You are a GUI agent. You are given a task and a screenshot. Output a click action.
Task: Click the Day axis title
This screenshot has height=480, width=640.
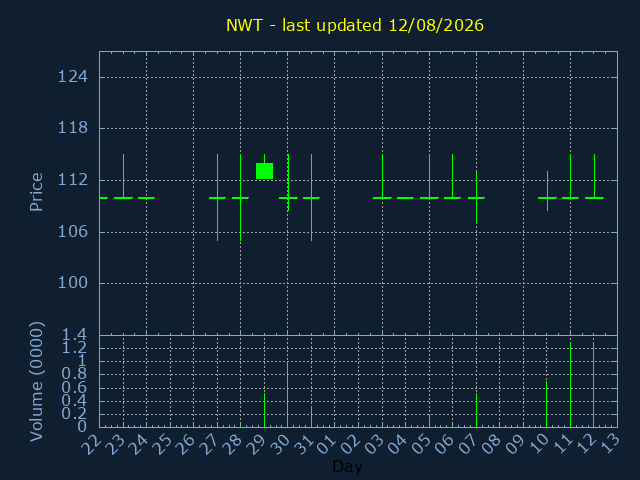point(347,466)
